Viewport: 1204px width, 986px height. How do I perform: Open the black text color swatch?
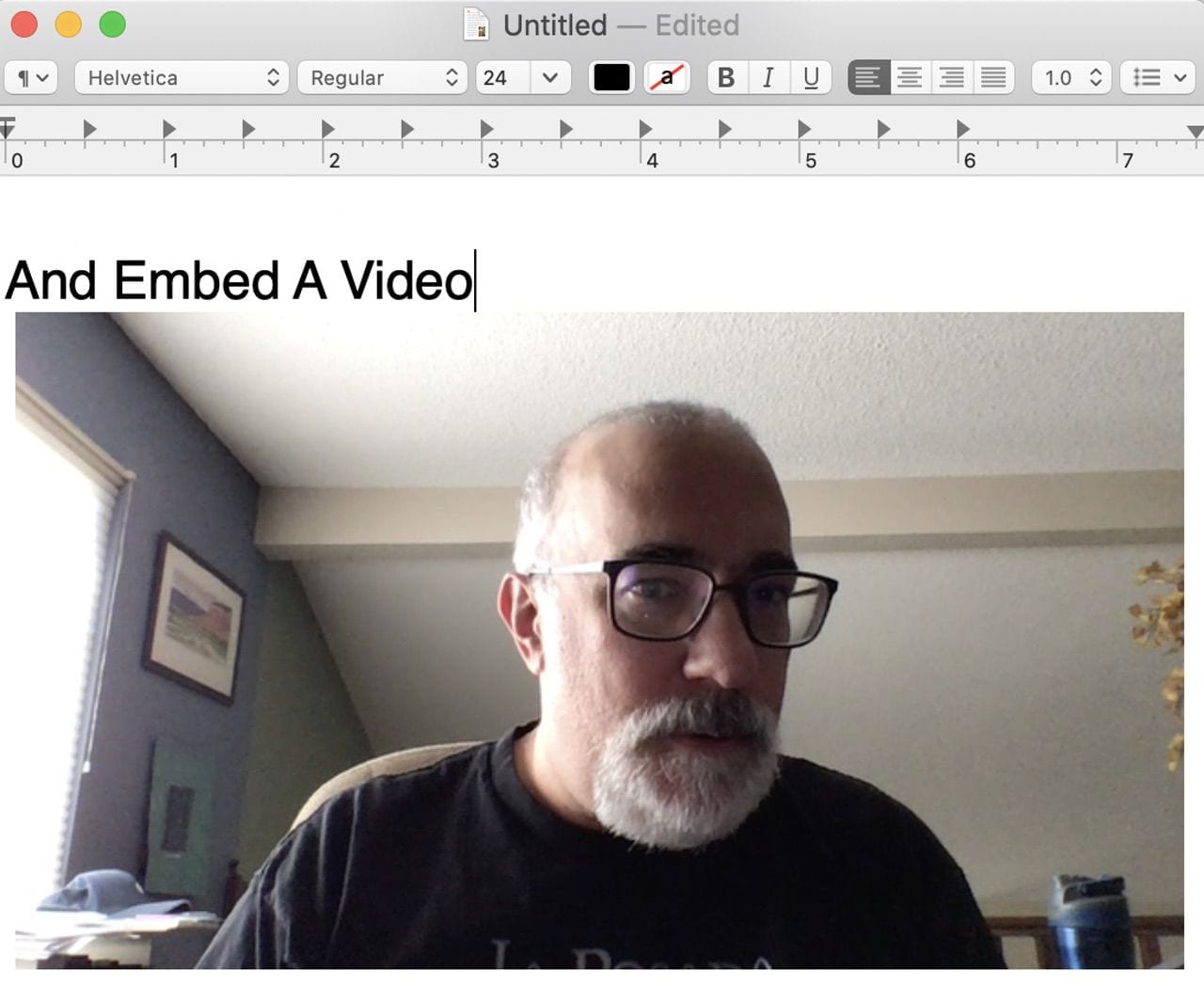coord(611,78)
